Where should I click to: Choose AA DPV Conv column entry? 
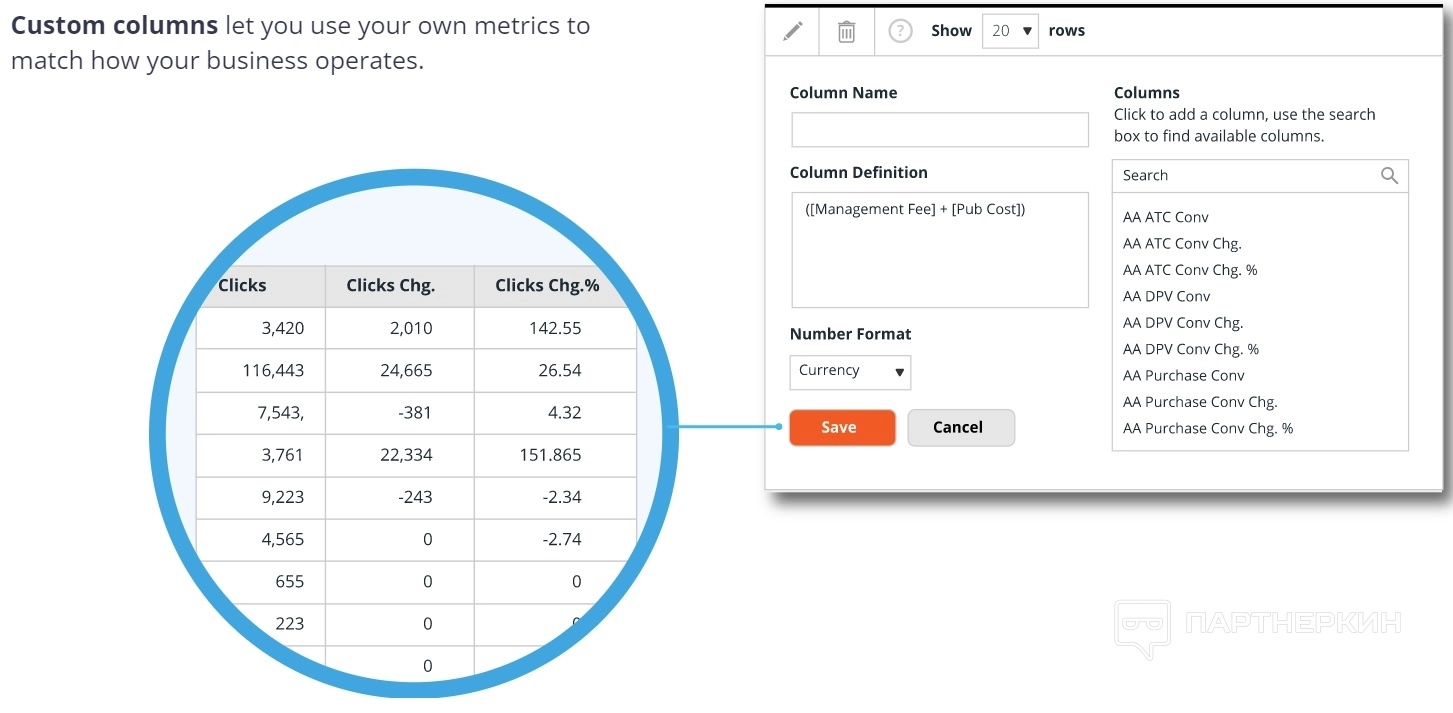pos(1166,296)
